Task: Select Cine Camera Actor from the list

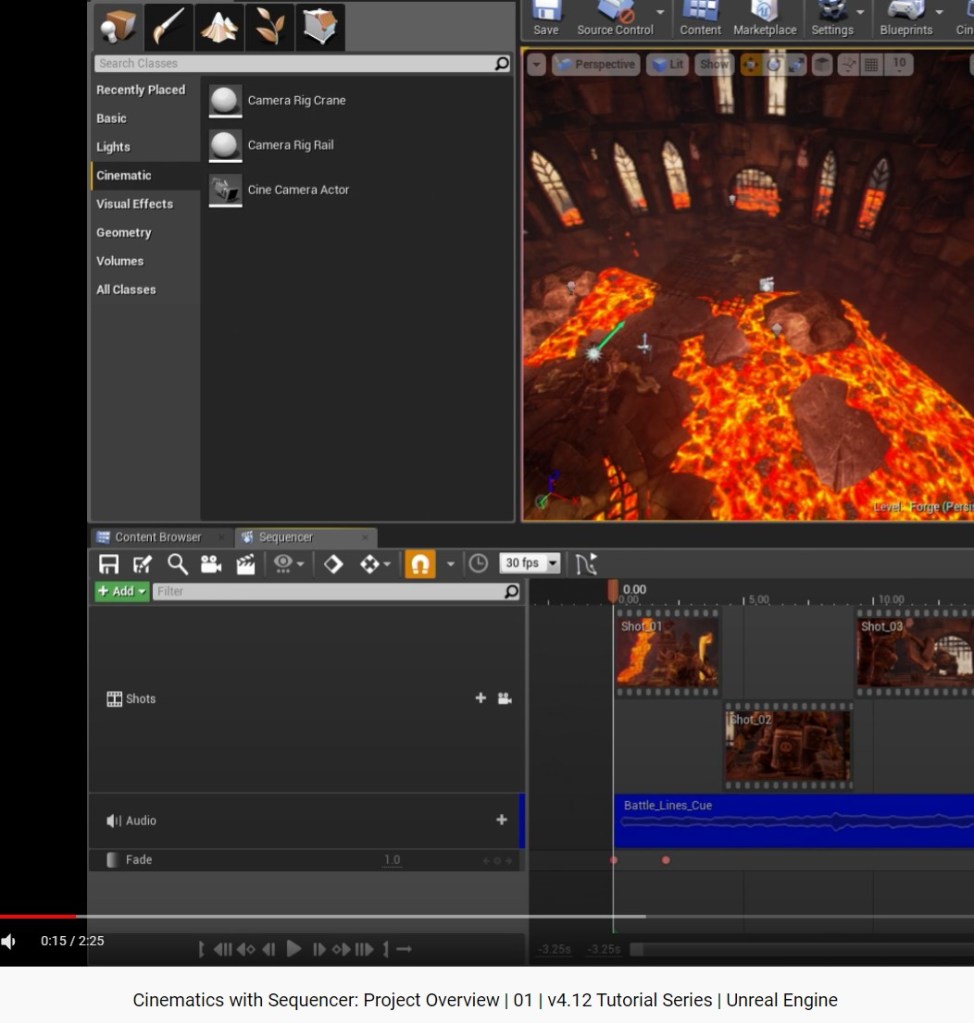Action: pos(298,190)
